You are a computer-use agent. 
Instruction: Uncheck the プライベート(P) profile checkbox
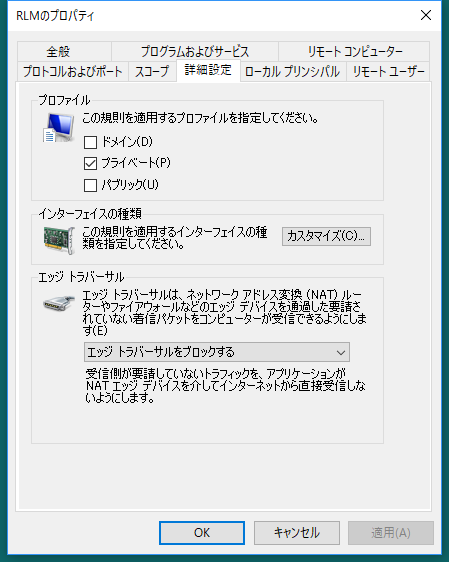click(x=90, y=163)
